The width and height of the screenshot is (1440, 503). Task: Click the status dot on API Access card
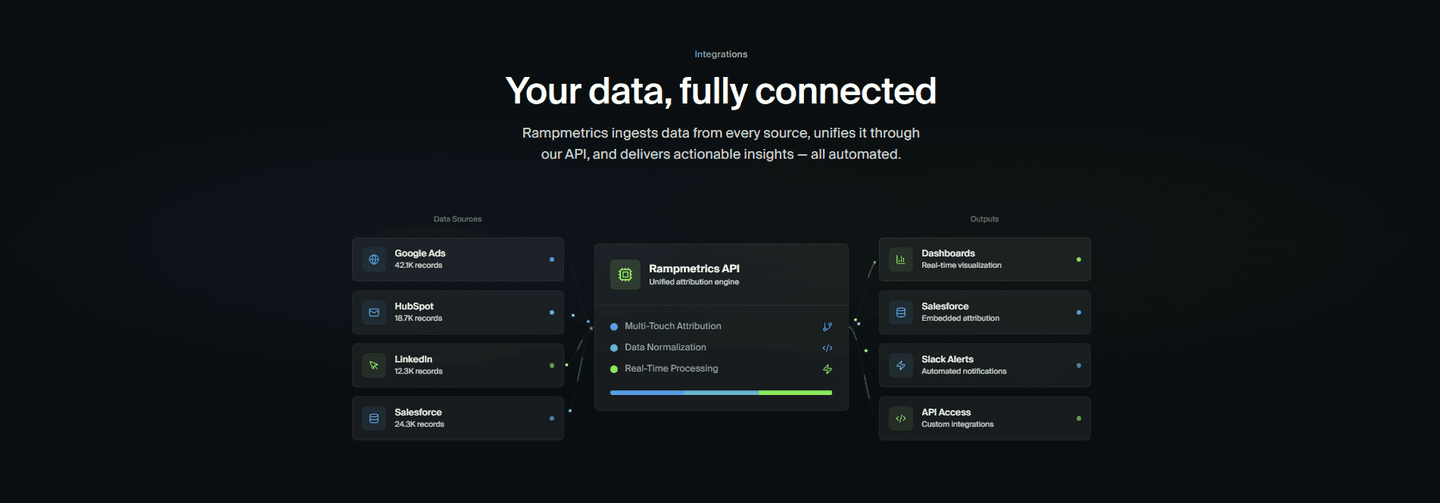1078,418
